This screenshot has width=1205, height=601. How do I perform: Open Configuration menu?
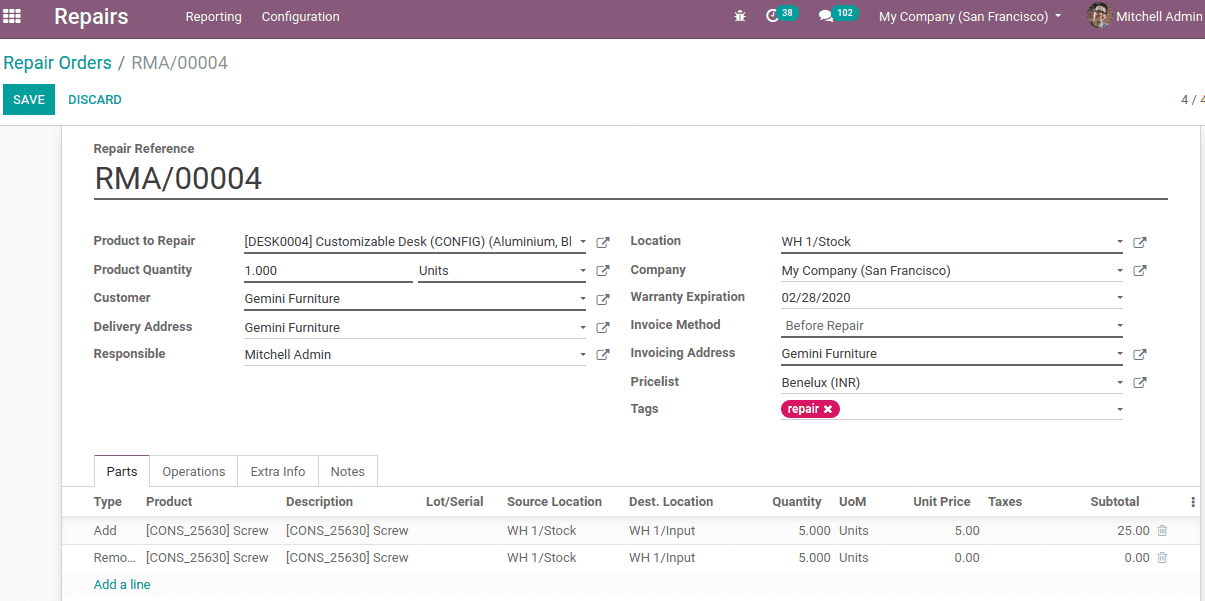tap(300, 17)
